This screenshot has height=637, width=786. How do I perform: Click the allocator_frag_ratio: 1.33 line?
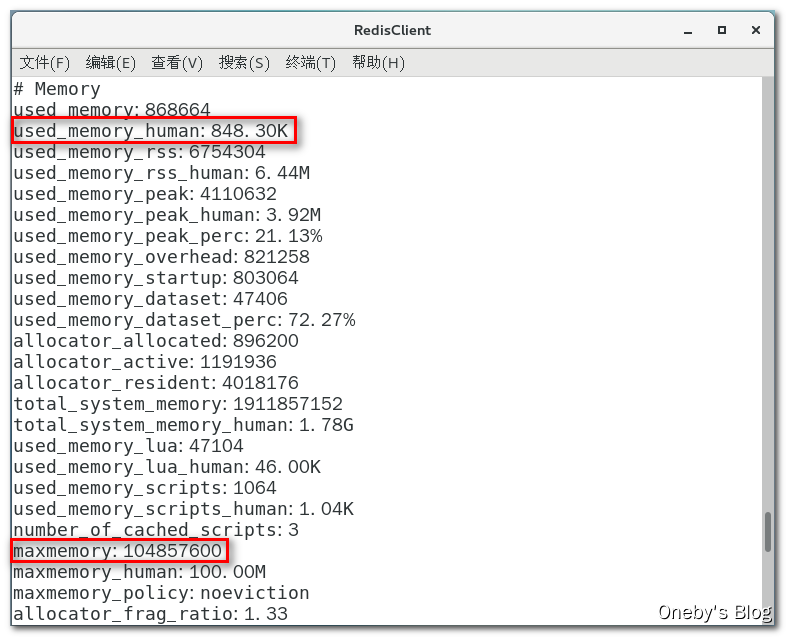[150, 614]
